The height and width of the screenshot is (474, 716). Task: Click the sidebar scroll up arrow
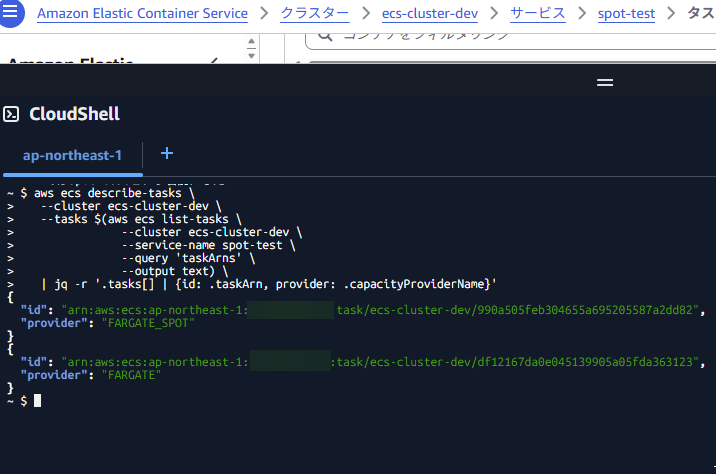(251, 41)
